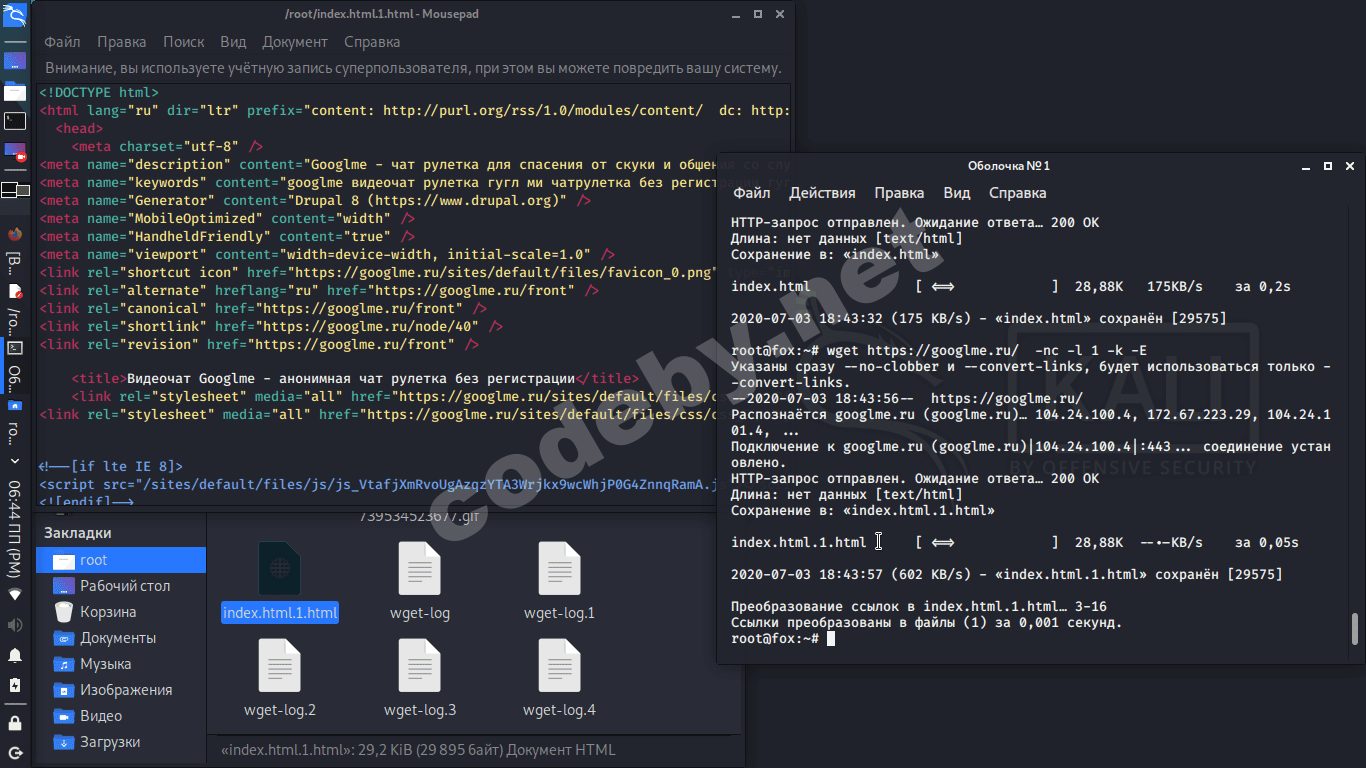Select the wget-log.2 file icon

pos(280,665)
